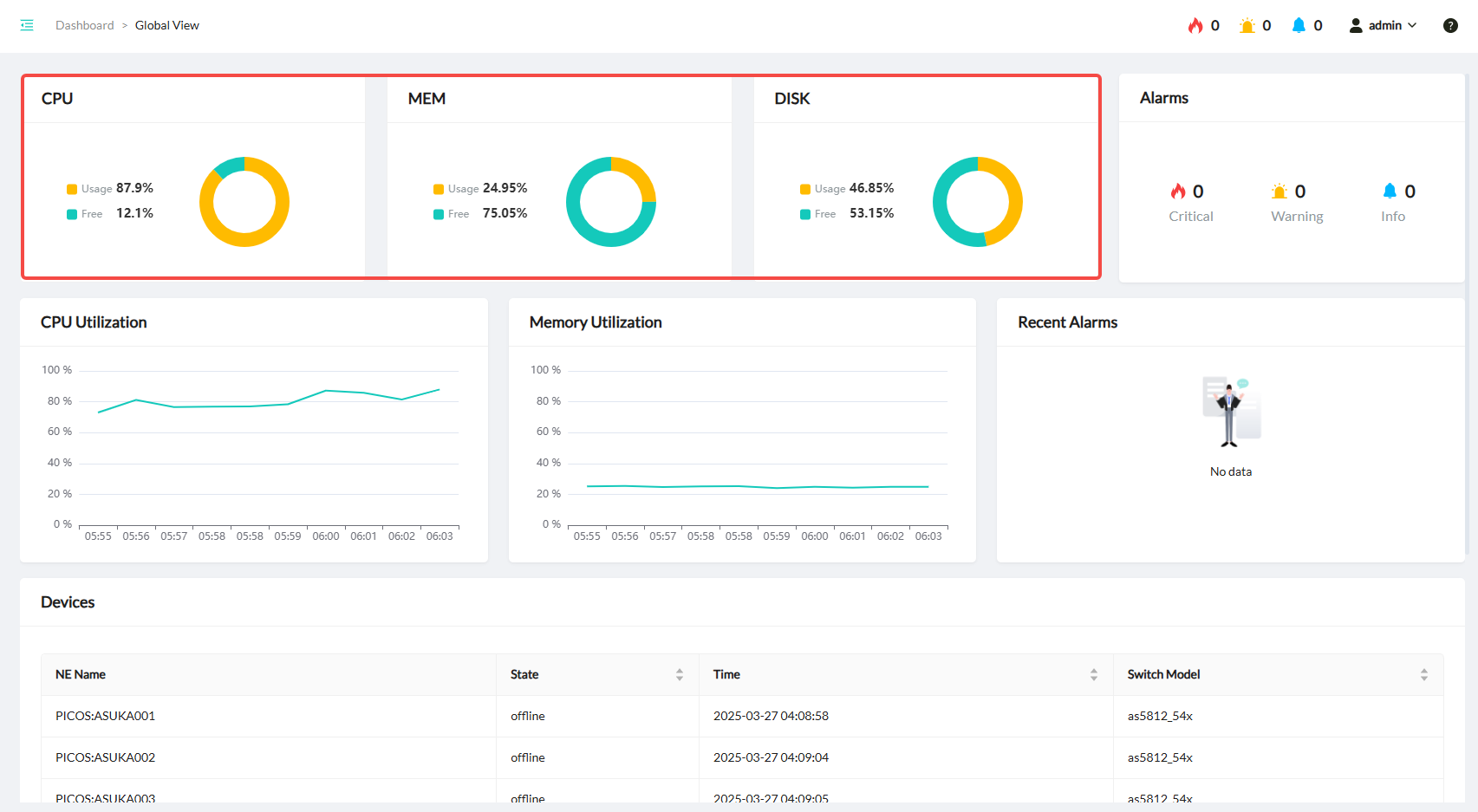This screenshot has width=1478, height=812.
Task: Sort devices by Switch Model column
Action: coord(1423,674)
